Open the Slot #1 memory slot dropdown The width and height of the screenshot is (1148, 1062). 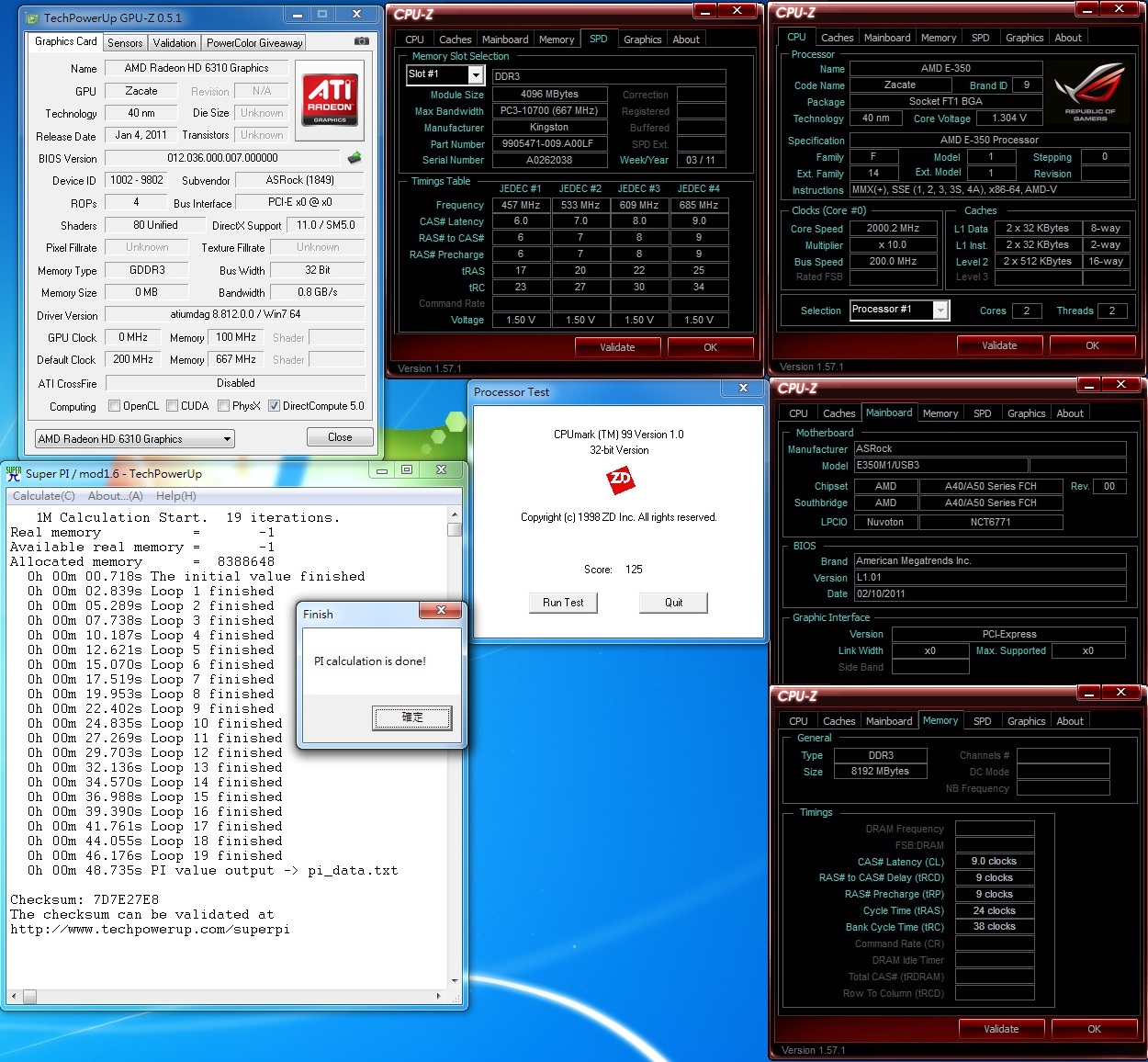click(444, 75)
